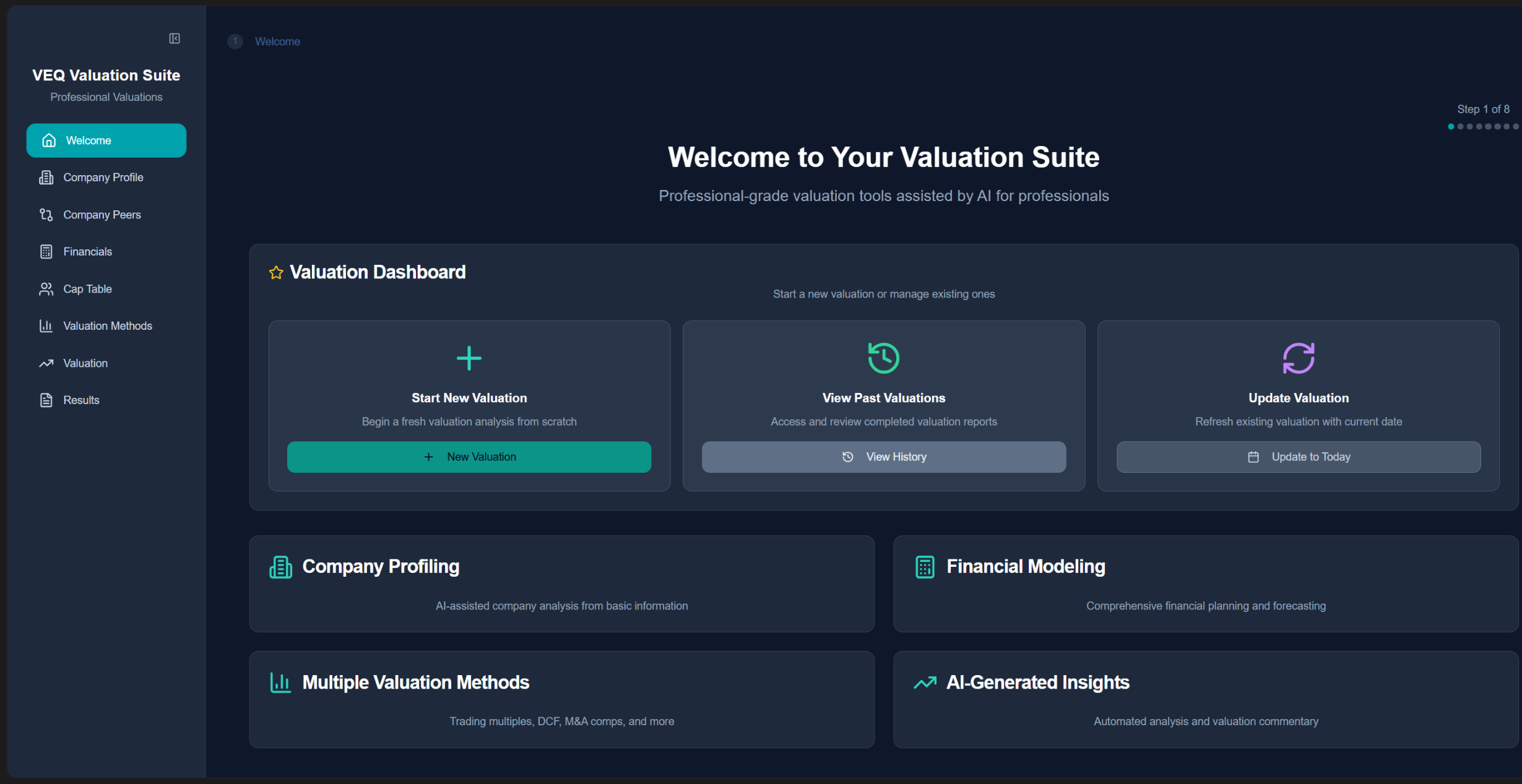Click the Valuation trending-up icon in sidebar
Screen dimensions: 1522x784
point(46,363)
